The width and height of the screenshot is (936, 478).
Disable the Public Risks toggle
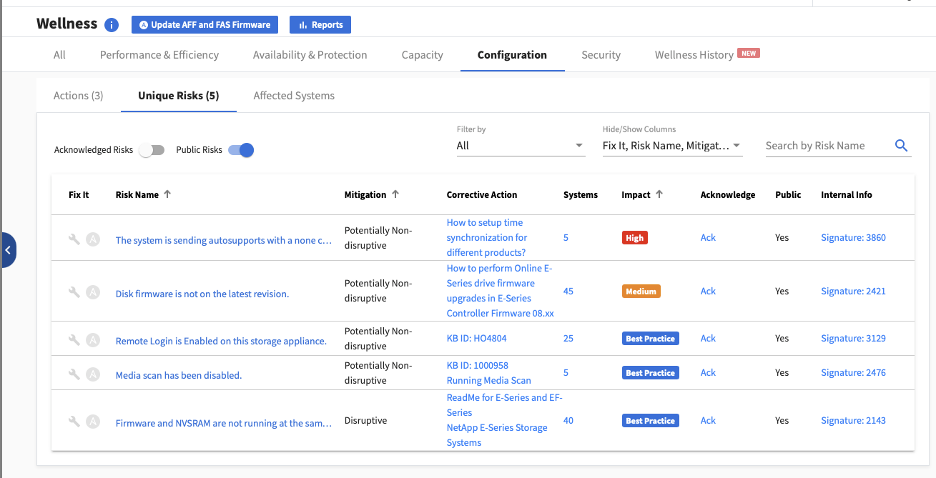coord(241,150)
